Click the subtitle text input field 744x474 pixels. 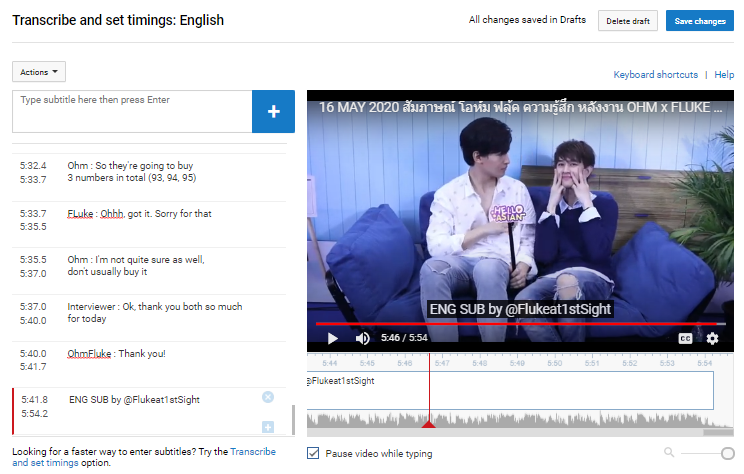pyautogui.click(x=132, y=112)
